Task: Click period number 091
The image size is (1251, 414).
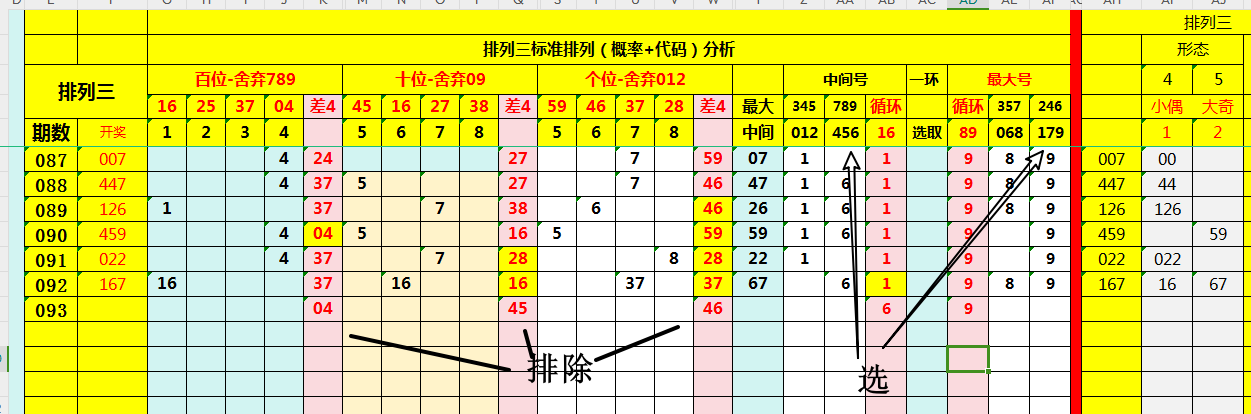Action: (50, 259)
